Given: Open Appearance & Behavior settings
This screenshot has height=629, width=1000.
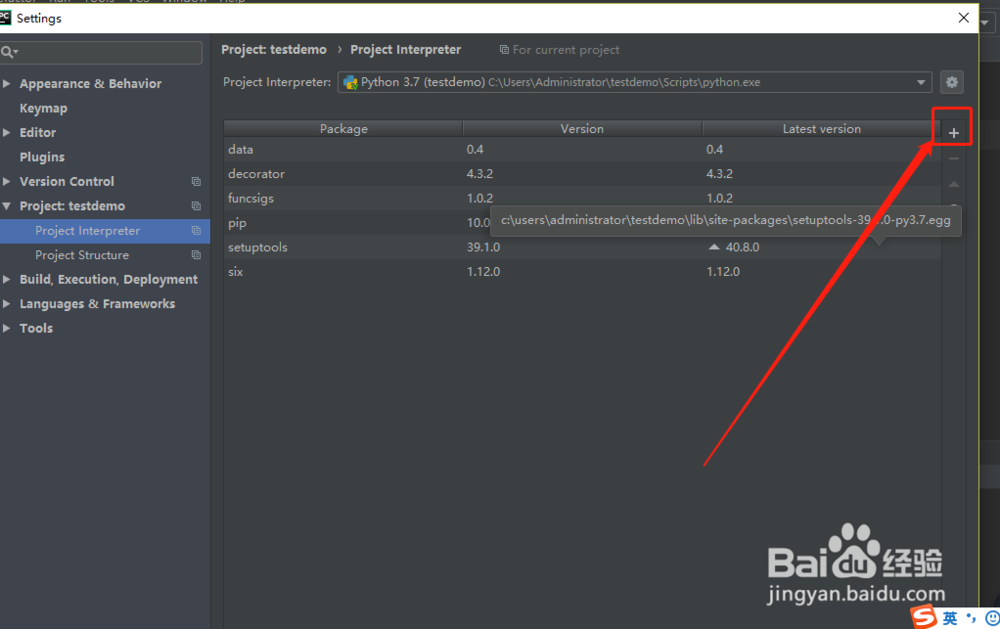Looking at the screenshot, I should [91, 84].
